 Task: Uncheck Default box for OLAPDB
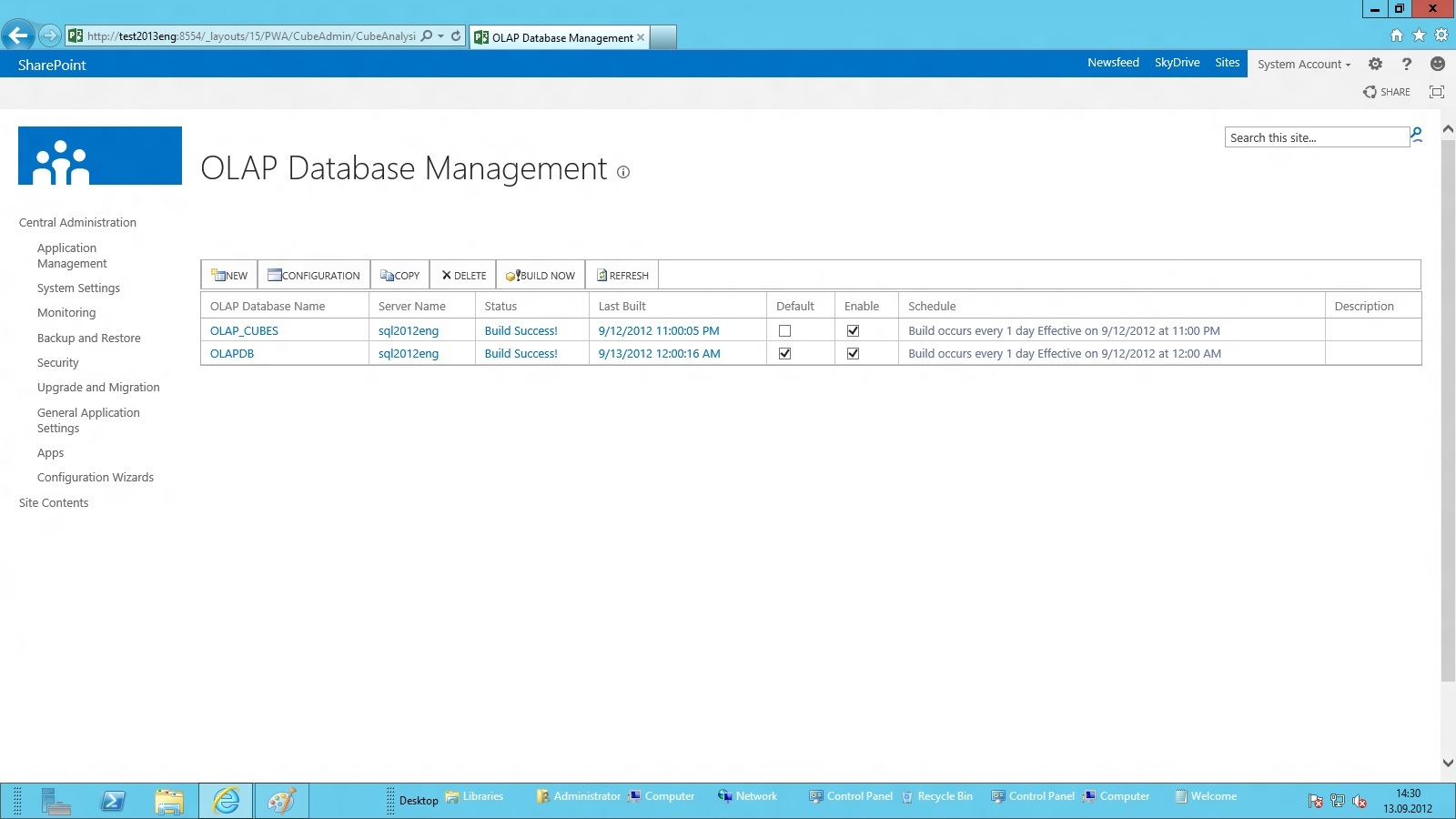(784, 354)
